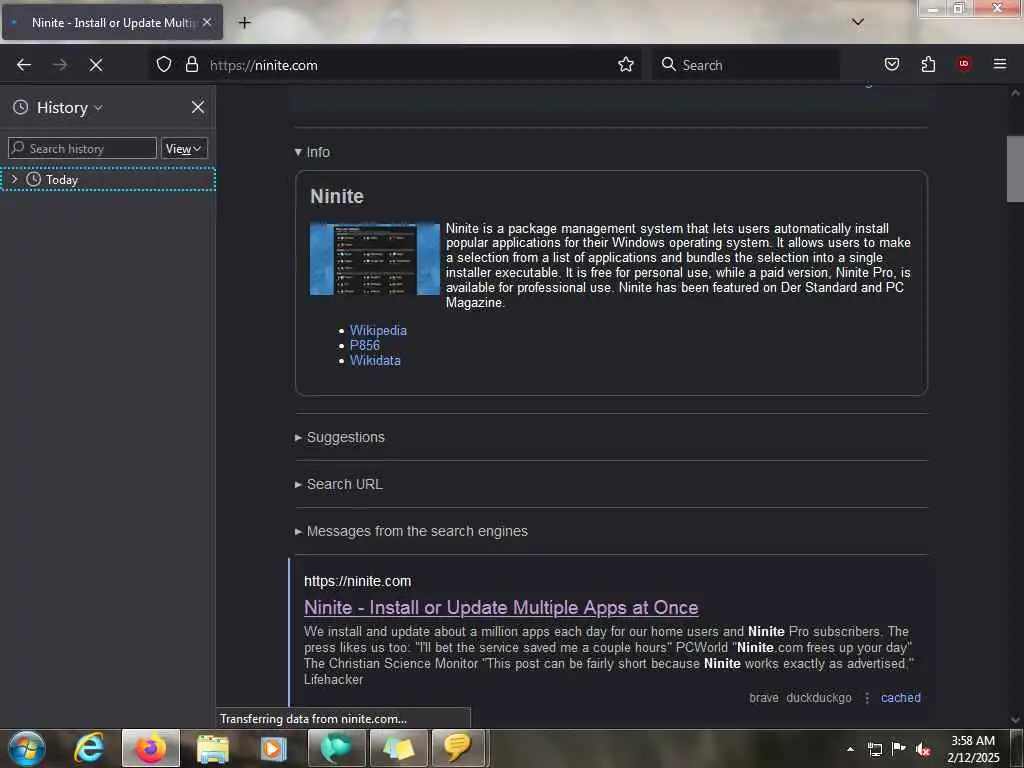Image resolution: width=1024 pixels, height=768 pixels.
Task: Close the History sidebar
Action: tap(198, 107)
